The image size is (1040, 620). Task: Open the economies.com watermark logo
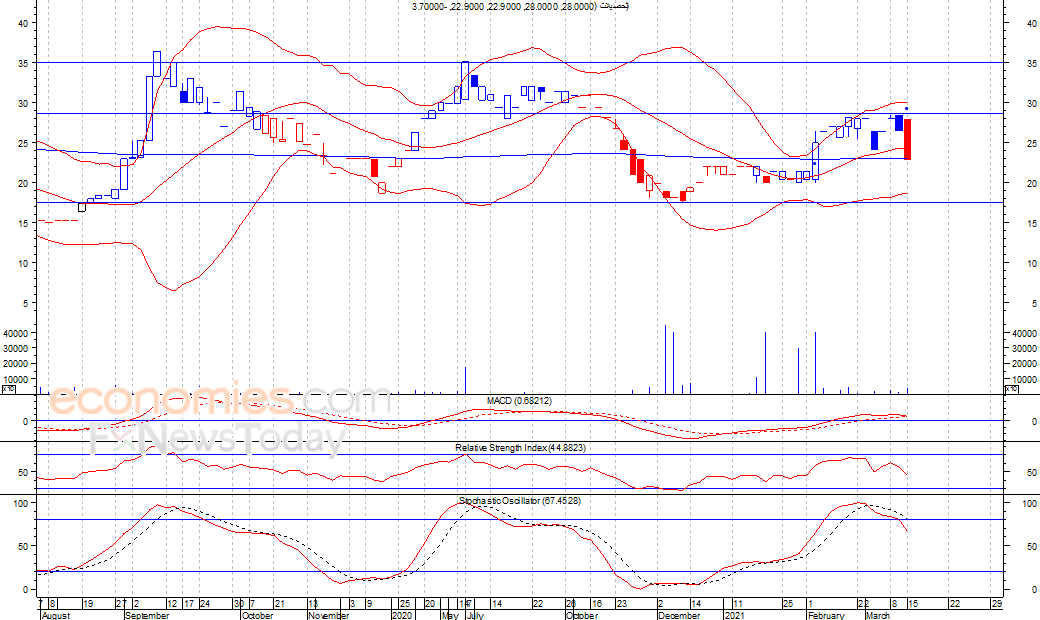220,400
